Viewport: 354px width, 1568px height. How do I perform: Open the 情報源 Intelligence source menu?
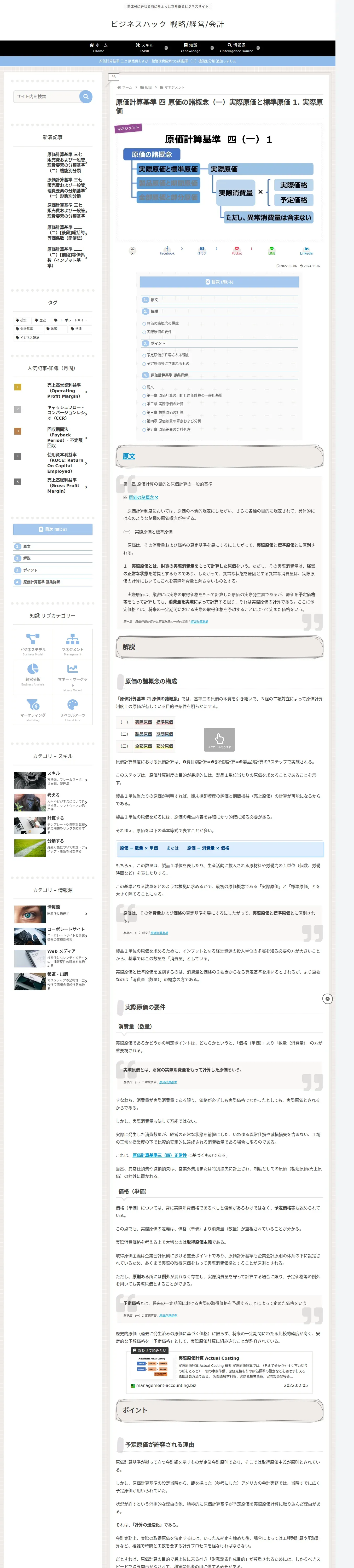tap(237, 48)
